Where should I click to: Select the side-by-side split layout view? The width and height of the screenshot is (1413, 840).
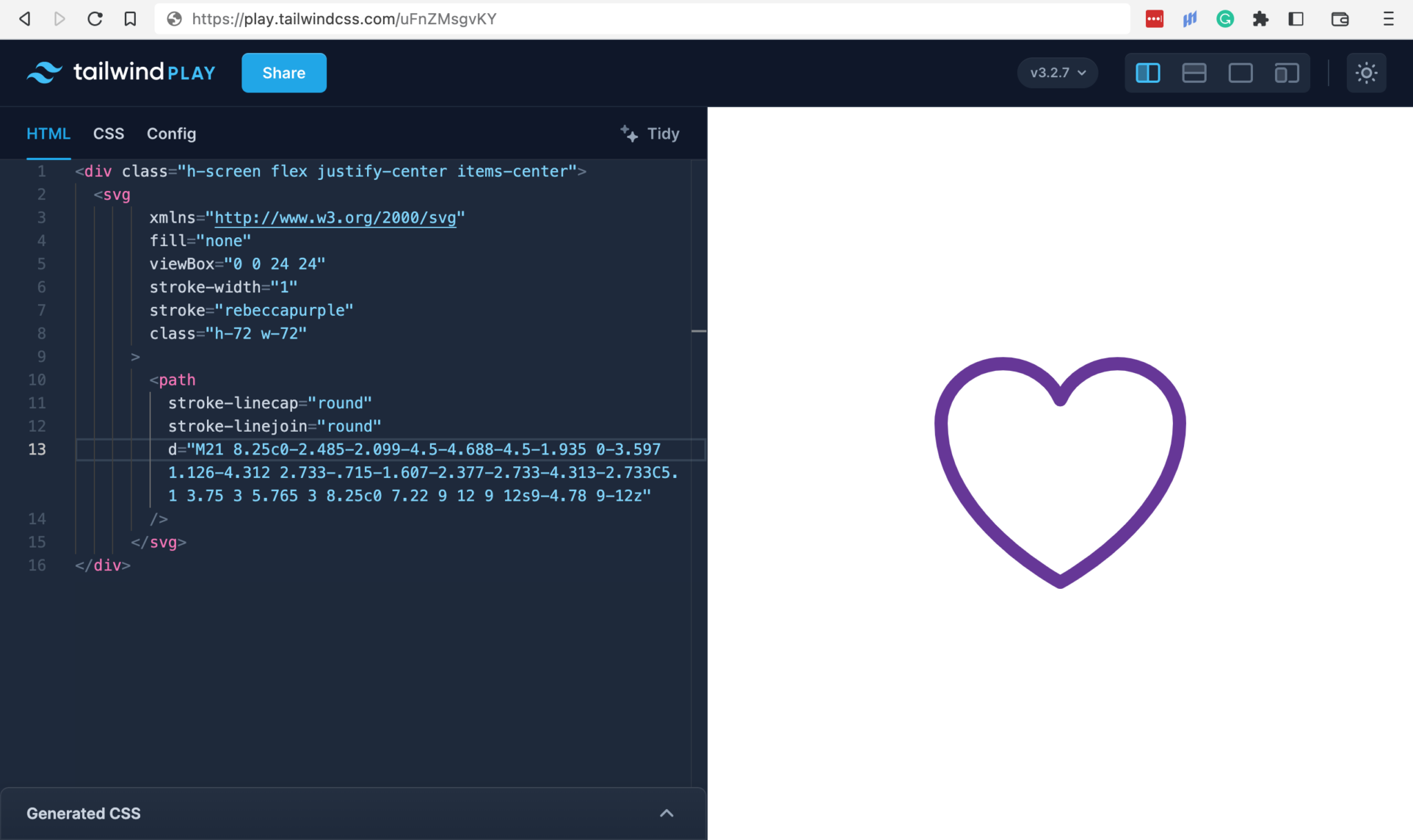tap(1147, 72)
